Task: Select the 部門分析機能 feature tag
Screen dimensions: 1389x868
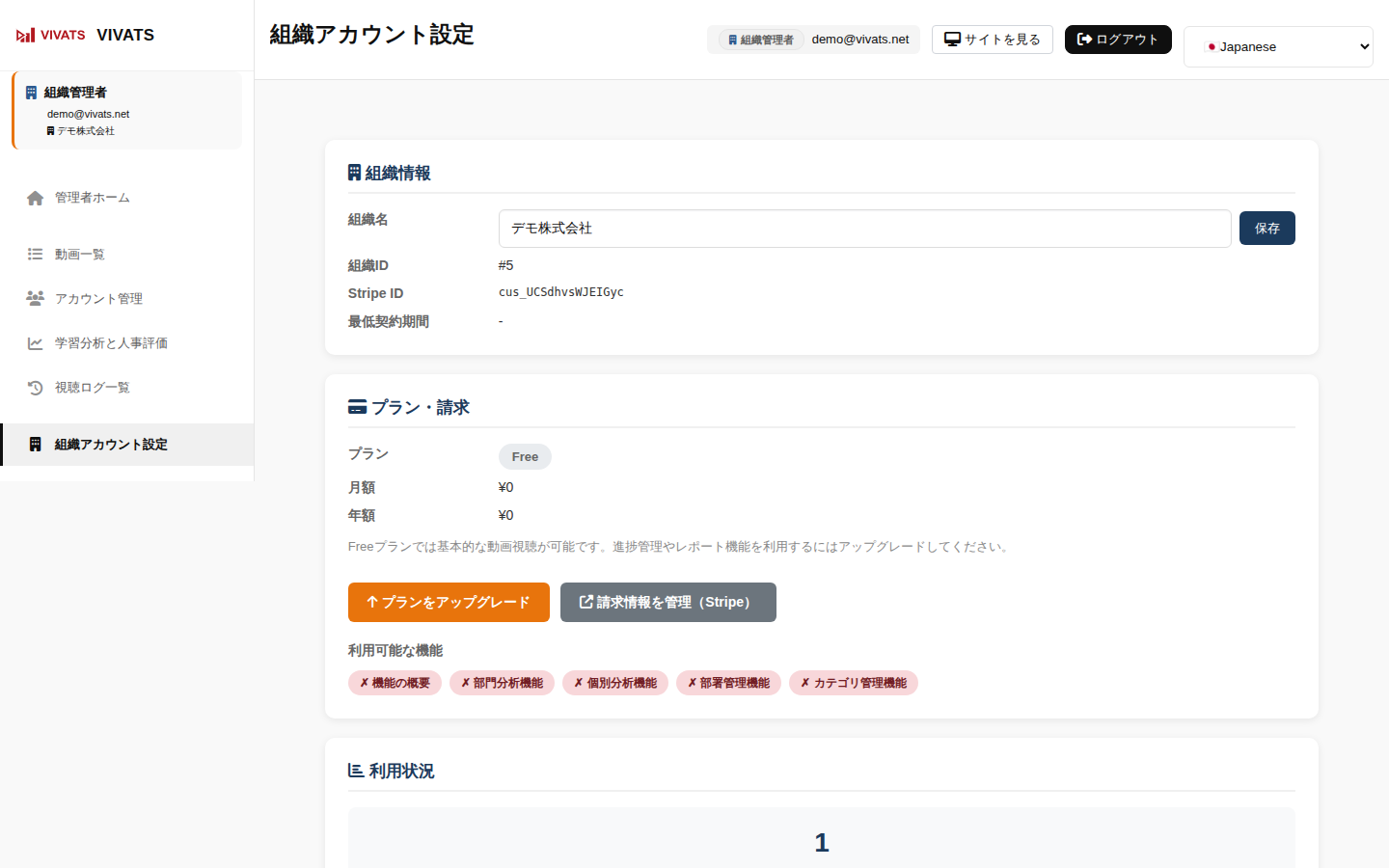Action: click(x=502, y=683)
